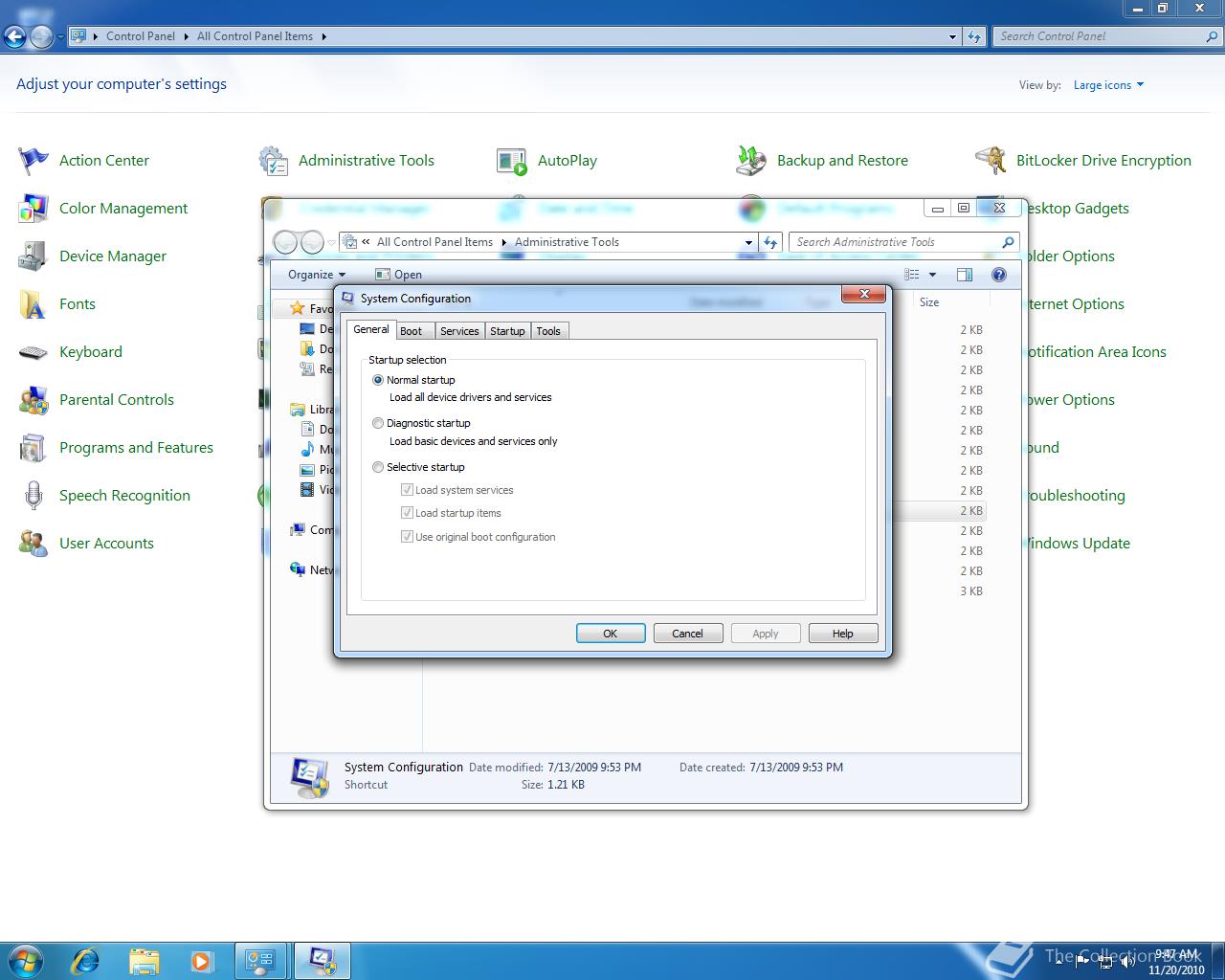This screenshot has width=1225, height=980.
Task: Open Speech Recognition microphone icon
Action: 33,495
